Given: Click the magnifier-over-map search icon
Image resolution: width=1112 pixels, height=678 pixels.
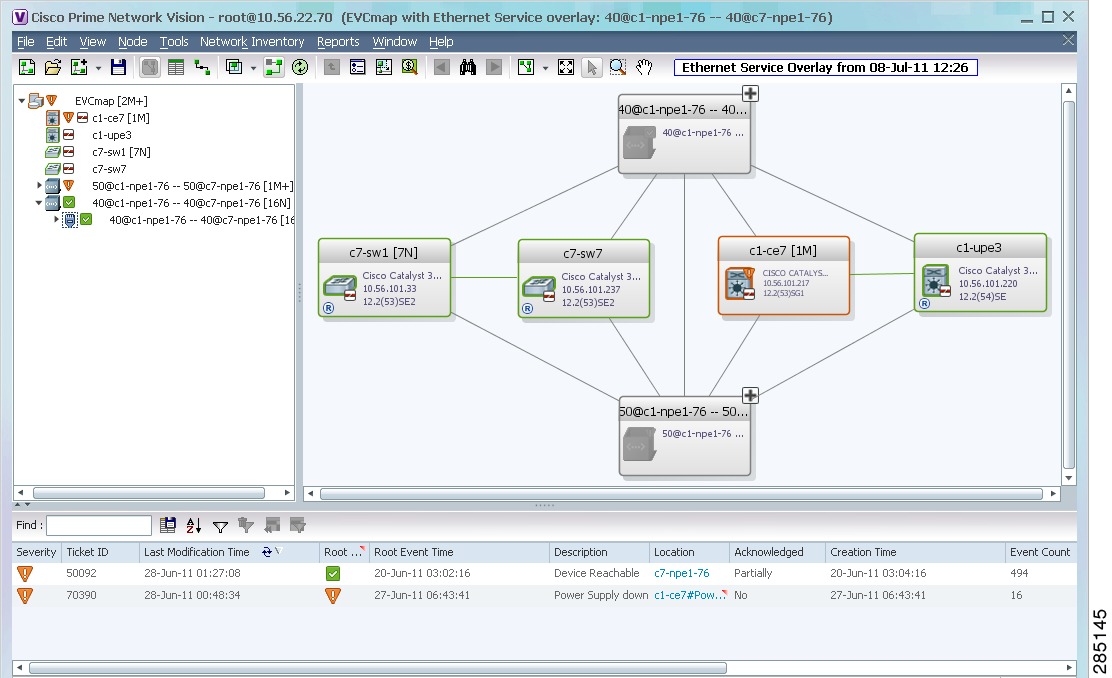Looking at the screenshot, I should (x=409, y=67).
